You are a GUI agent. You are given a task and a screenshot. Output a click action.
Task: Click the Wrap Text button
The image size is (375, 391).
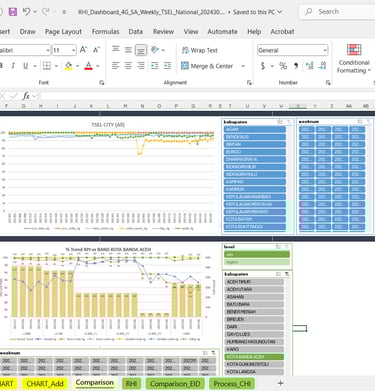click(200, 50)
